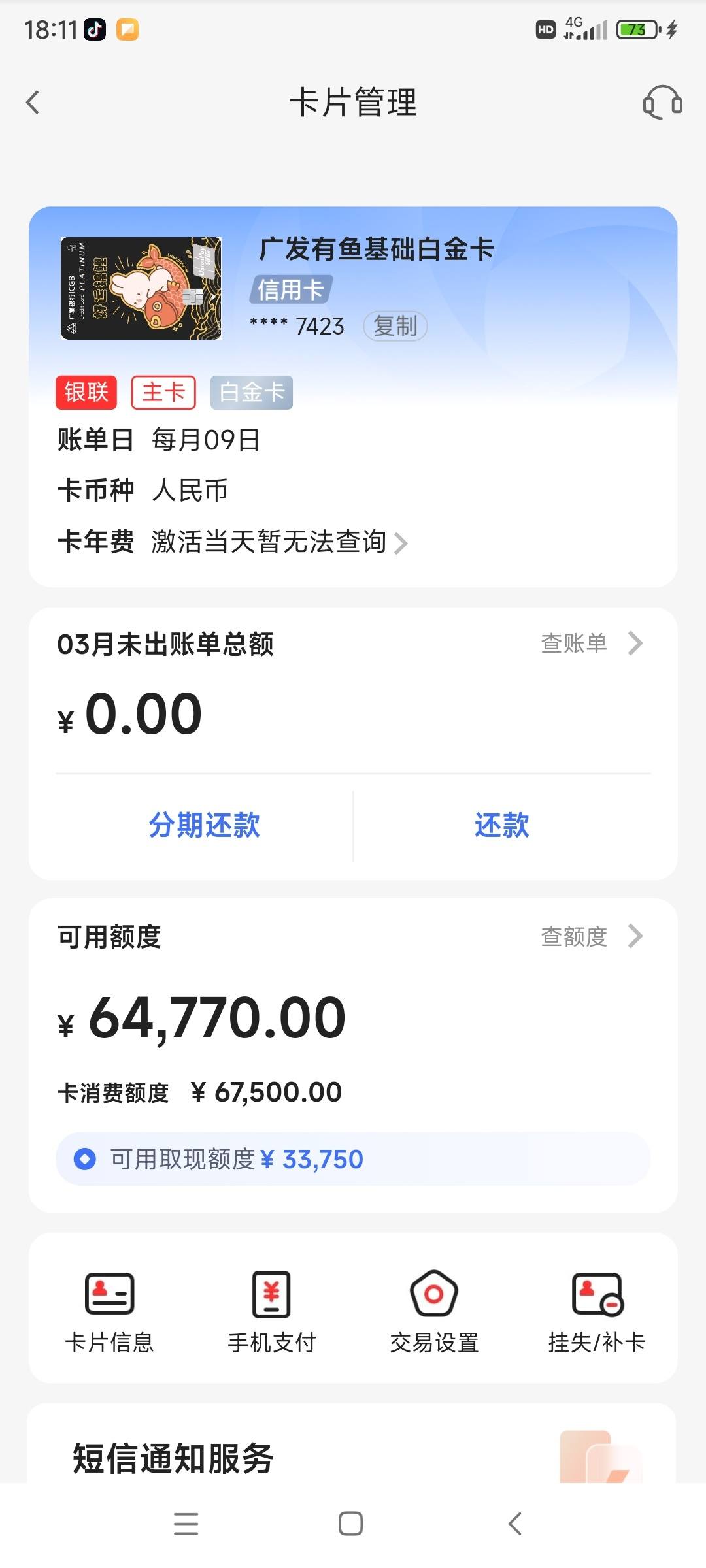Screen dimensions: 706x1568
Task: Tap the credit card image thumbnail
Action: [141, 288]
